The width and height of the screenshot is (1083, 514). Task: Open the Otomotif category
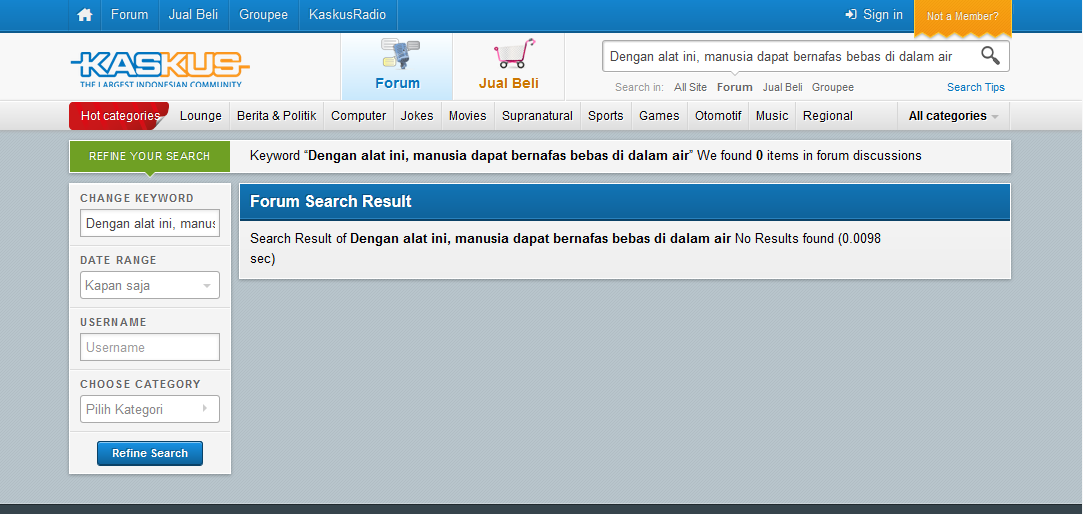pos(718,116)
